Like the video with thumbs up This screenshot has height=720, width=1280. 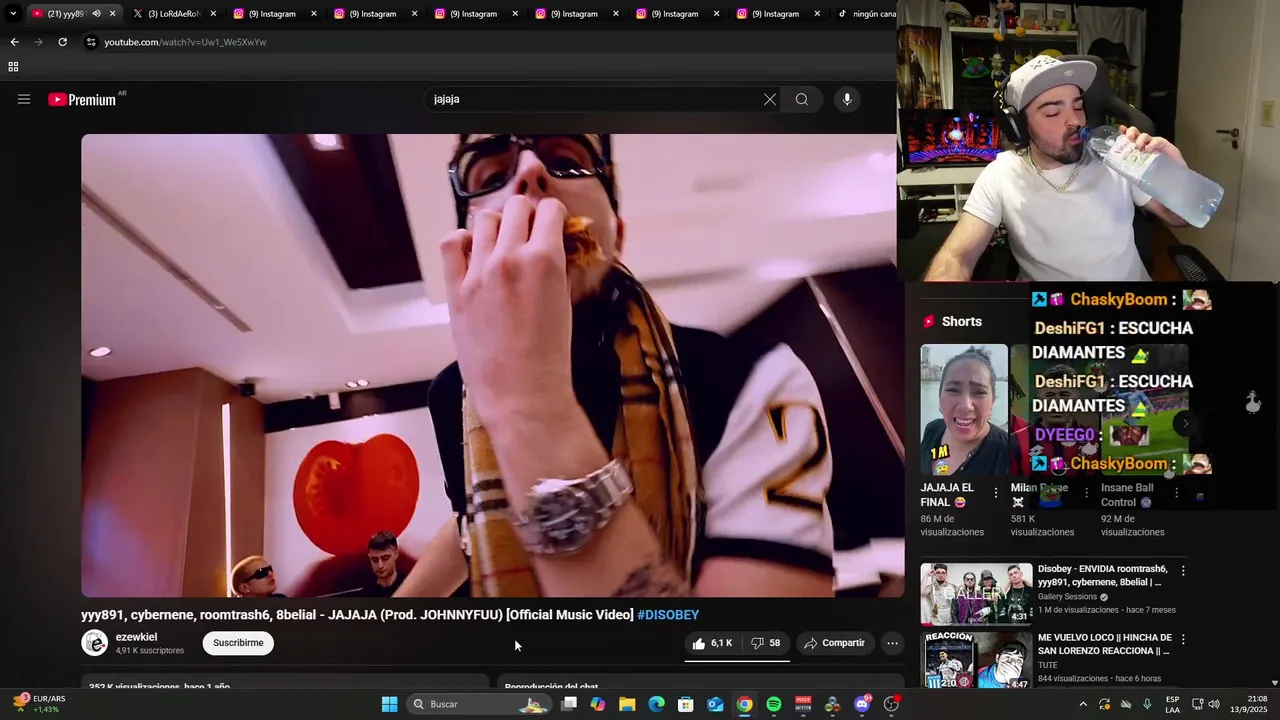pyautogui.click(x=712, y=643)
